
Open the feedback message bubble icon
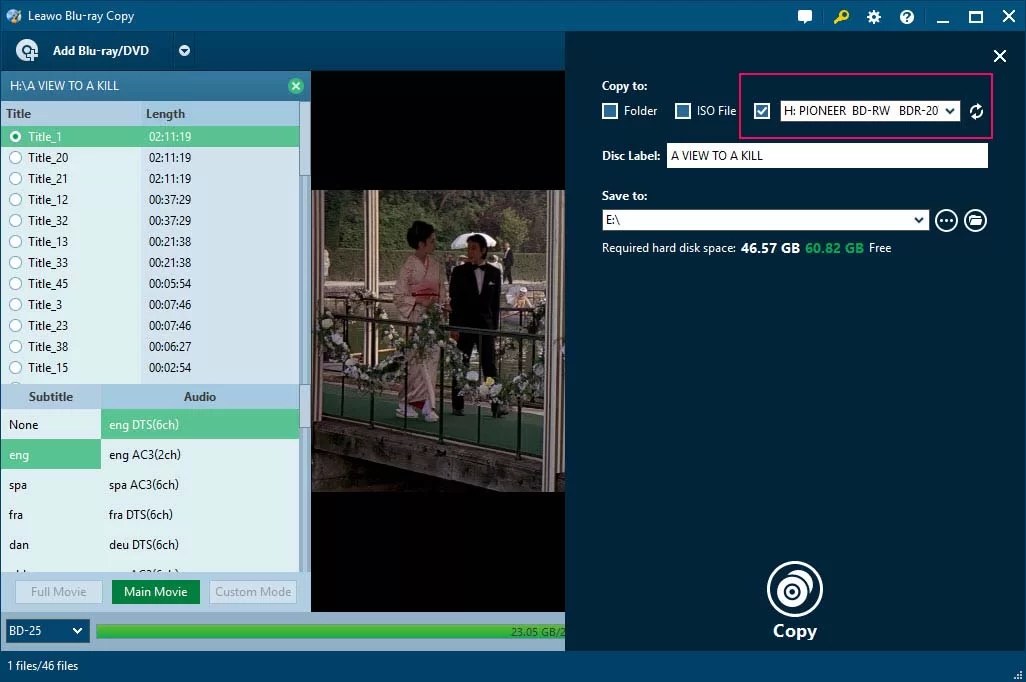804,16
